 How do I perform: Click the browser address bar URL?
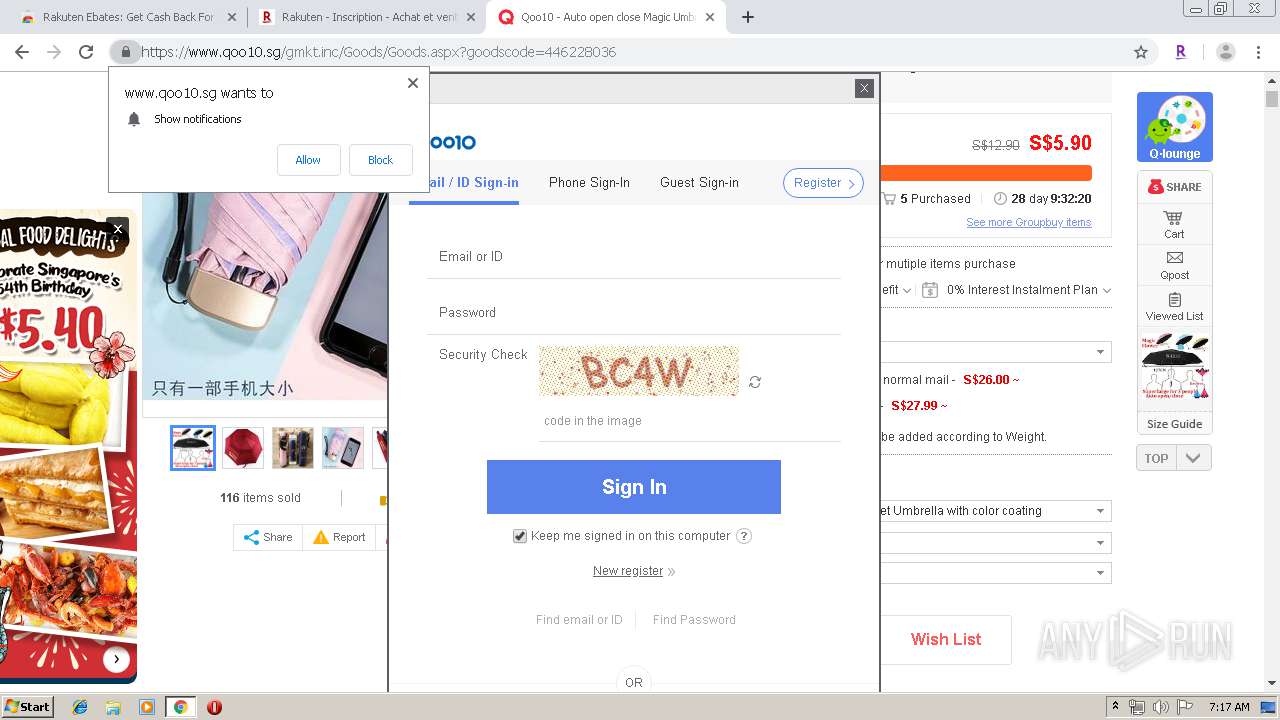click(378, 52)
